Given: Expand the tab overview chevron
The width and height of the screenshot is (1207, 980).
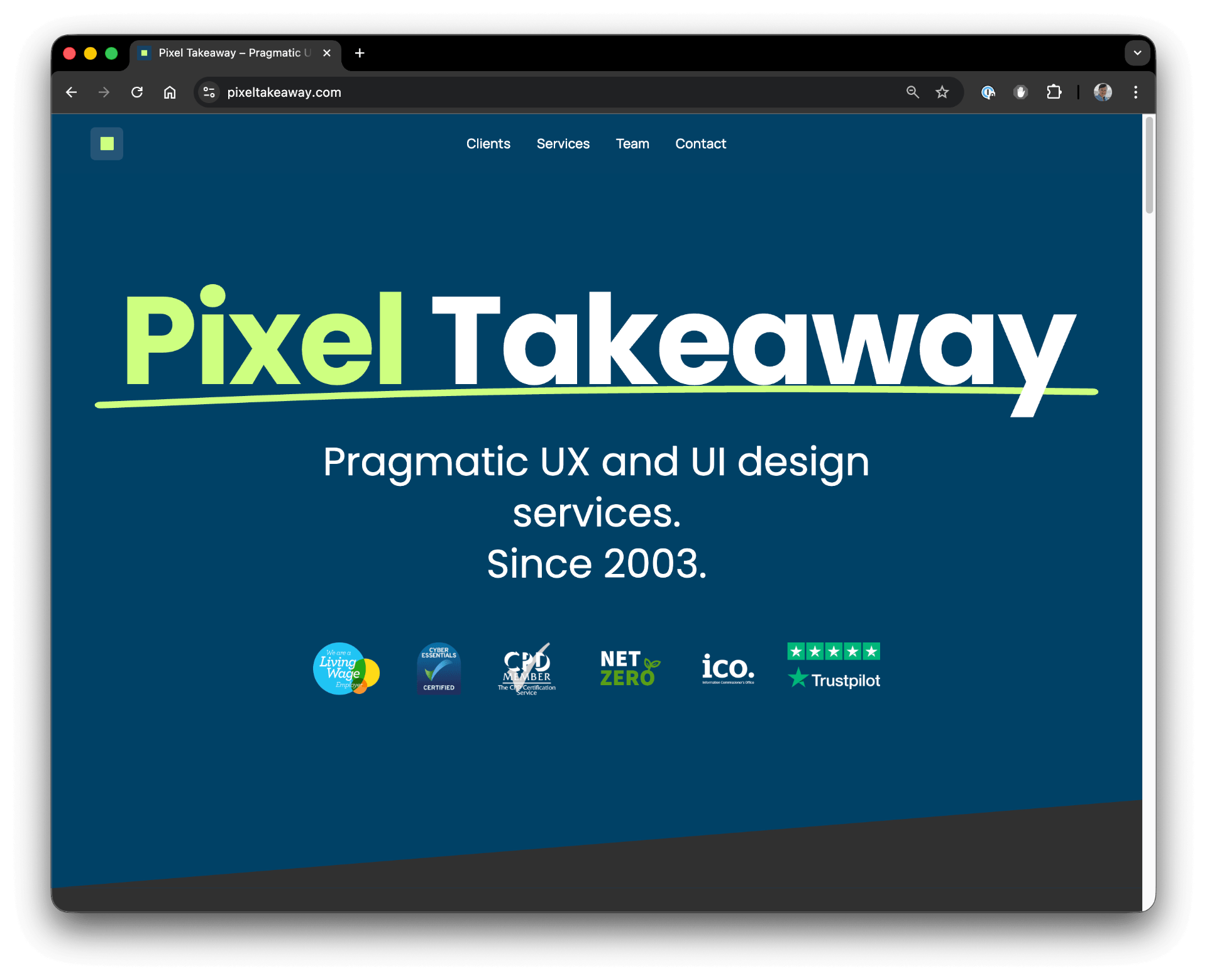Looking at the screenshot, I should [1137, 53].
